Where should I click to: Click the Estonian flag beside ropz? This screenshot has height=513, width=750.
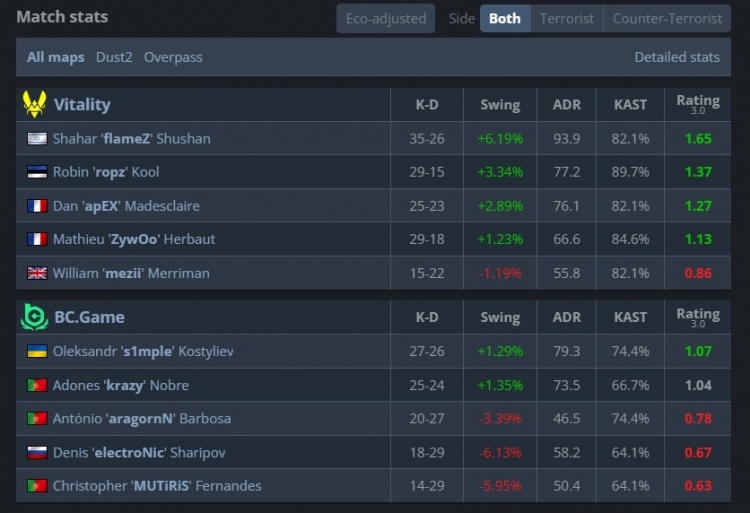pos(37,172)
